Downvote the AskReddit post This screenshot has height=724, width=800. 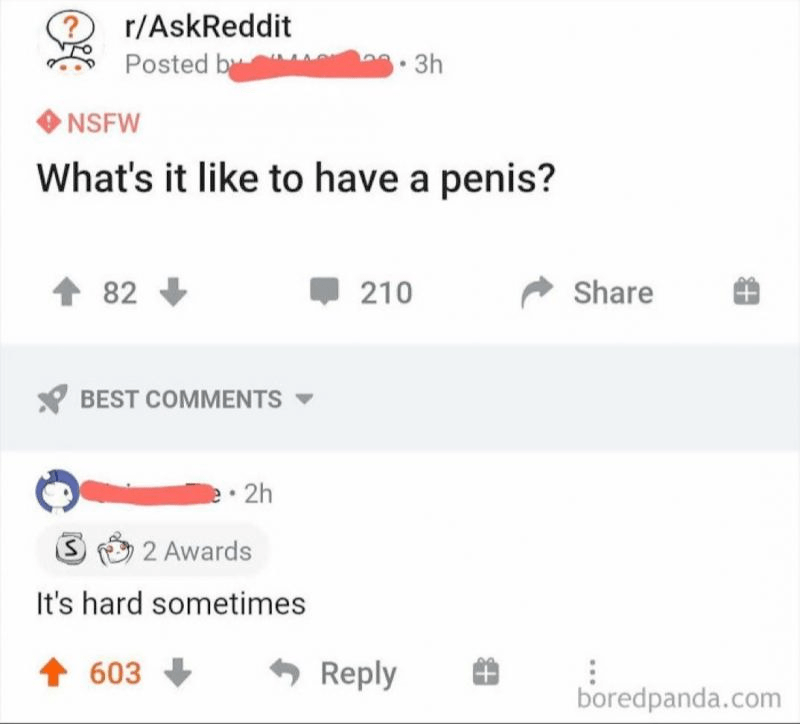point(173,292)
